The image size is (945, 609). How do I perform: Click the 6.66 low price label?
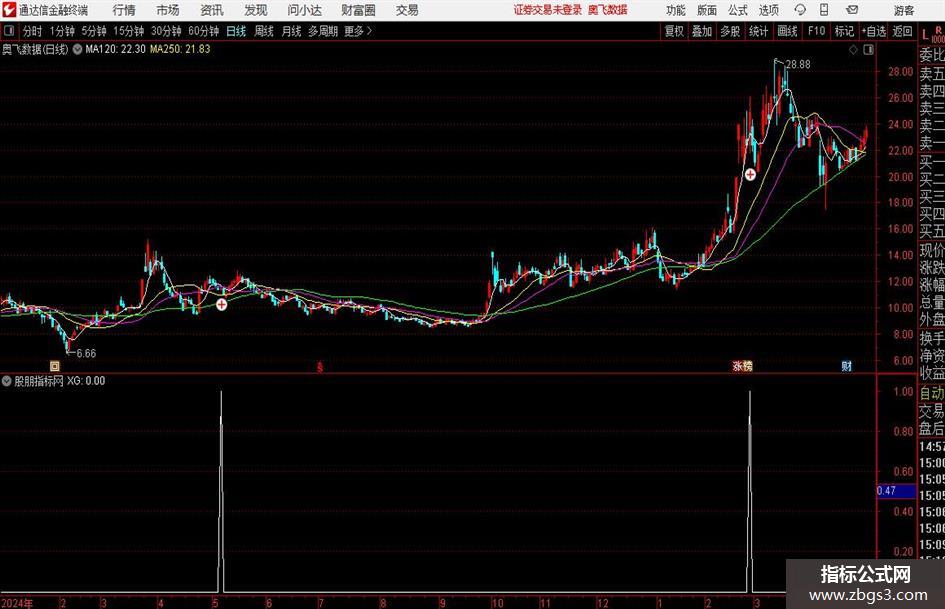[86, 353]
